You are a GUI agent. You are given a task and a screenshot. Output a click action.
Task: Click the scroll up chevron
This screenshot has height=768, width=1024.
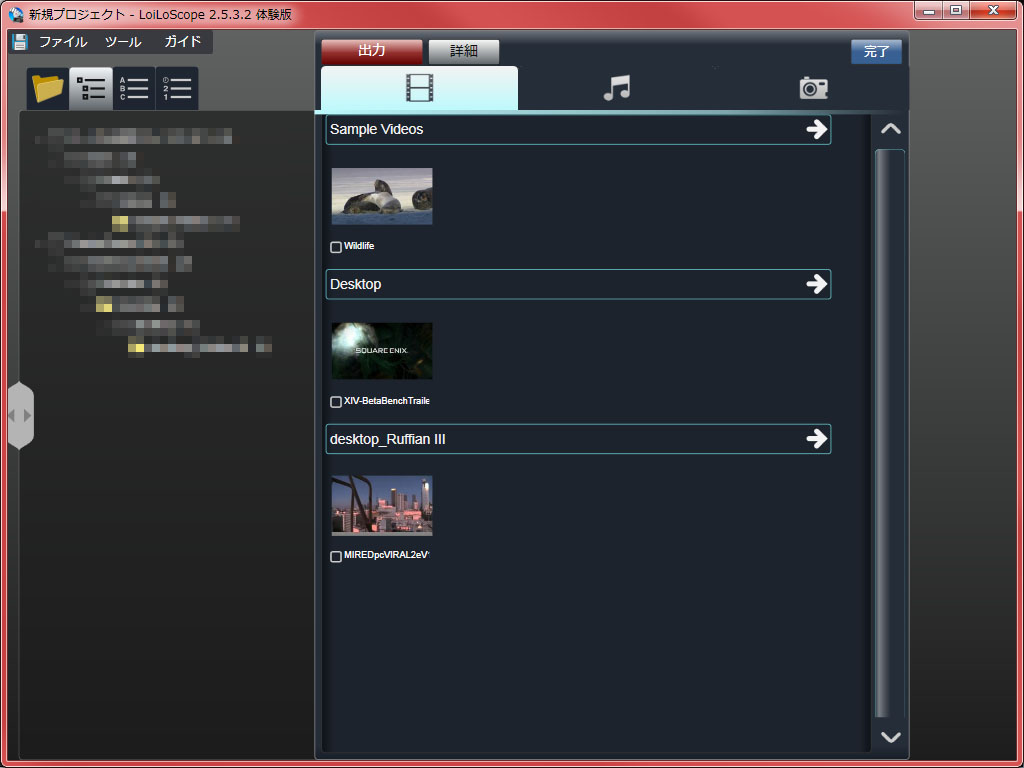click(891, 129)
